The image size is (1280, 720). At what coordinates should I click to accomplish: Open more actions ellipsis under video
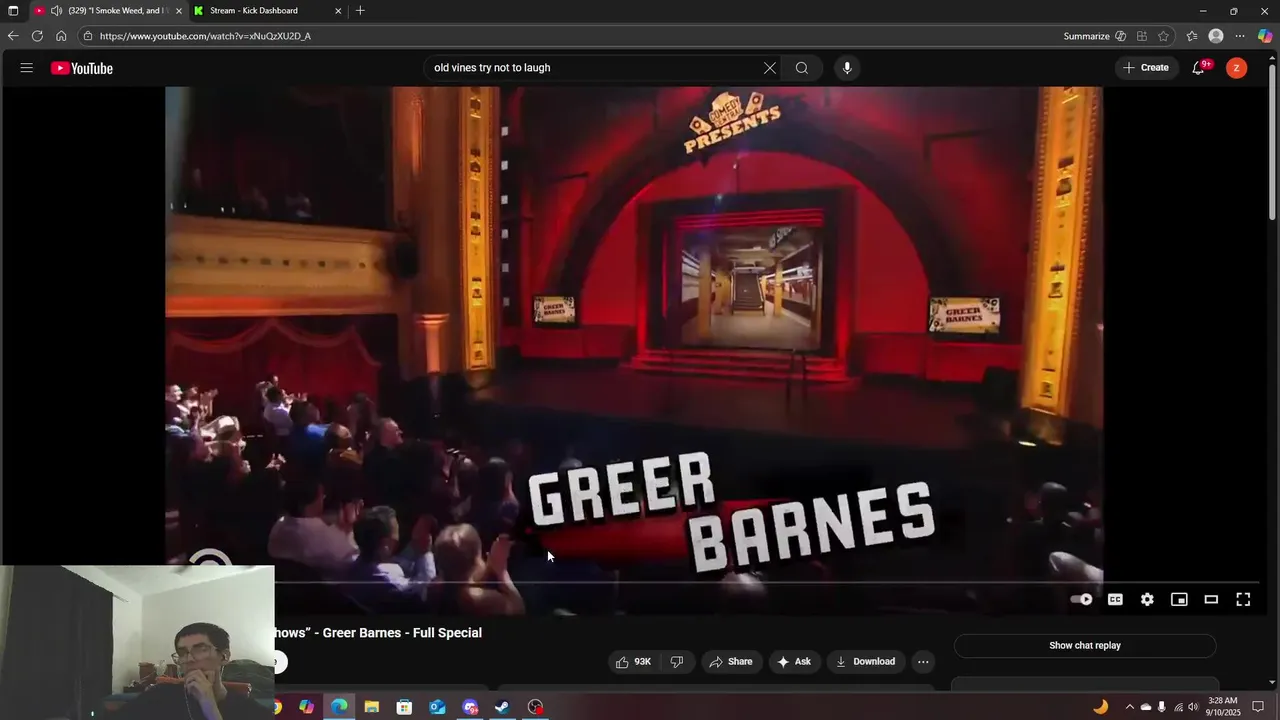click(923, 662)
